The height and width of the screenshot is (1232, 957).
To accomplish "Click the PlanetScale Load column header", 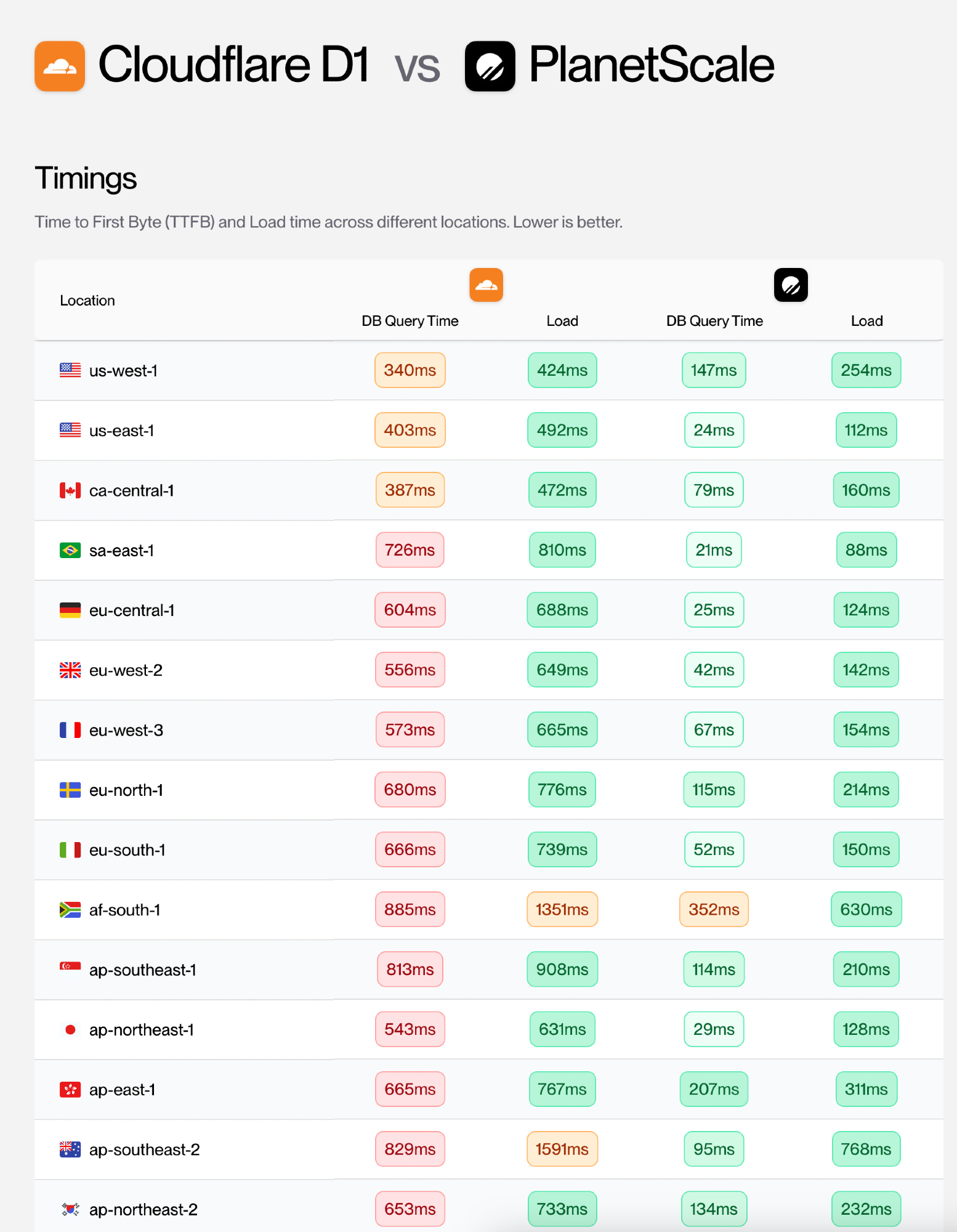I will click(x=866, y=321).
